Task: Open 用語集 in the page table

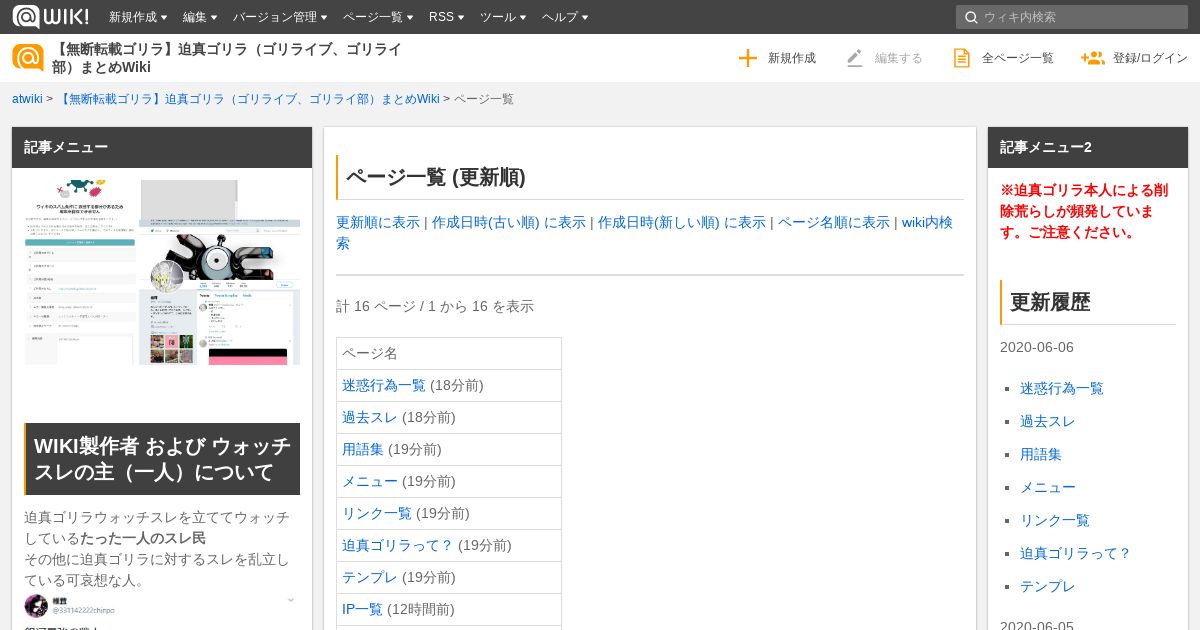Action: [x=363, y=449]
